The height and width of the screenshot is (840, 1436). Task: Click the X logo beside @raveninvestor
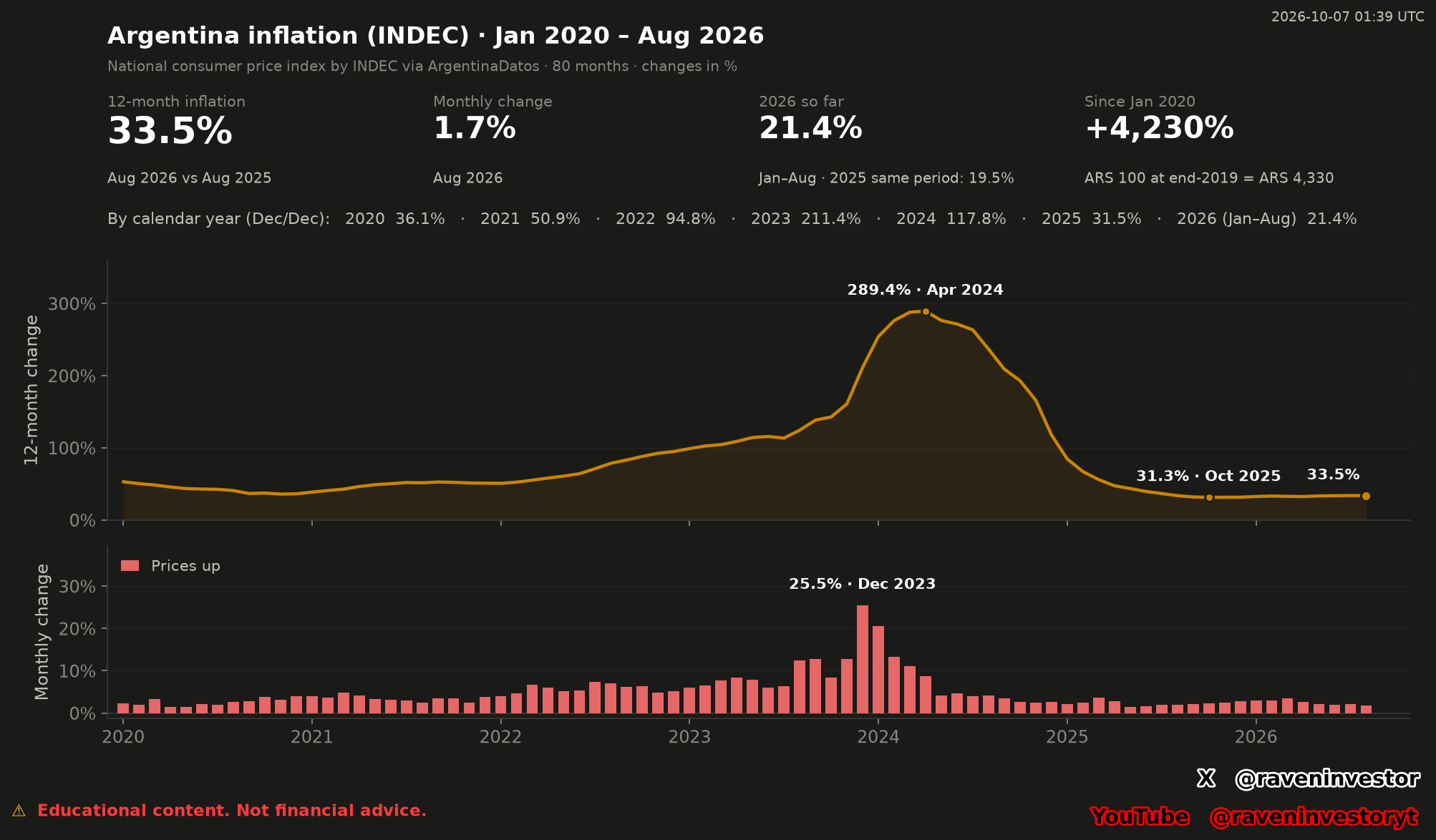1206,778
